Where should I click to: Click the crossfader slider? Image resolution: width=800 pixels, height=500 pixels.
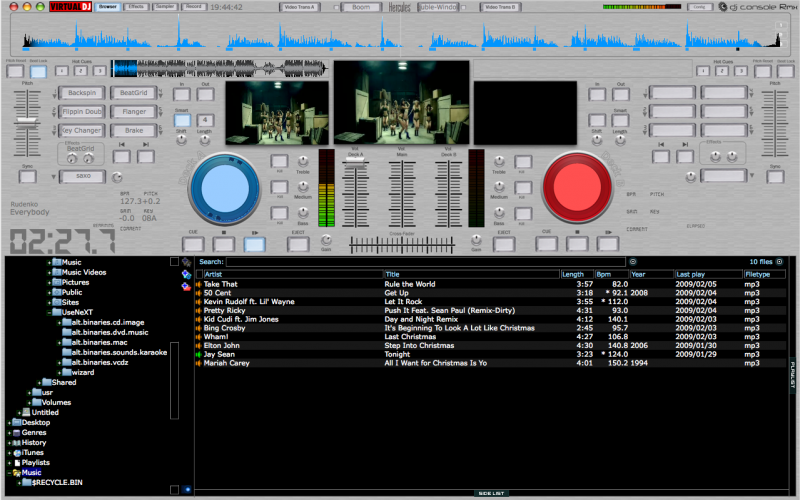[x=400, y=243]
